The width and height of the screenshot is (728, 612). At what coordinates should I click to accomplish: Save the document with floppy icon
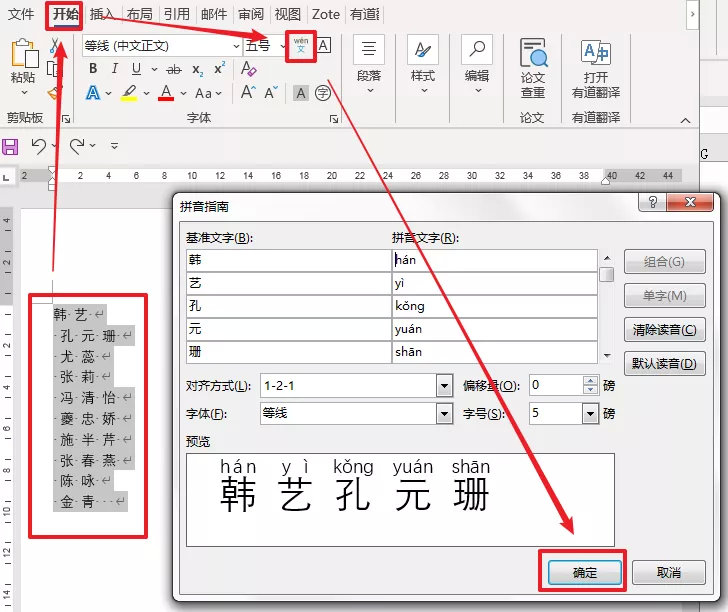[10, 147]
